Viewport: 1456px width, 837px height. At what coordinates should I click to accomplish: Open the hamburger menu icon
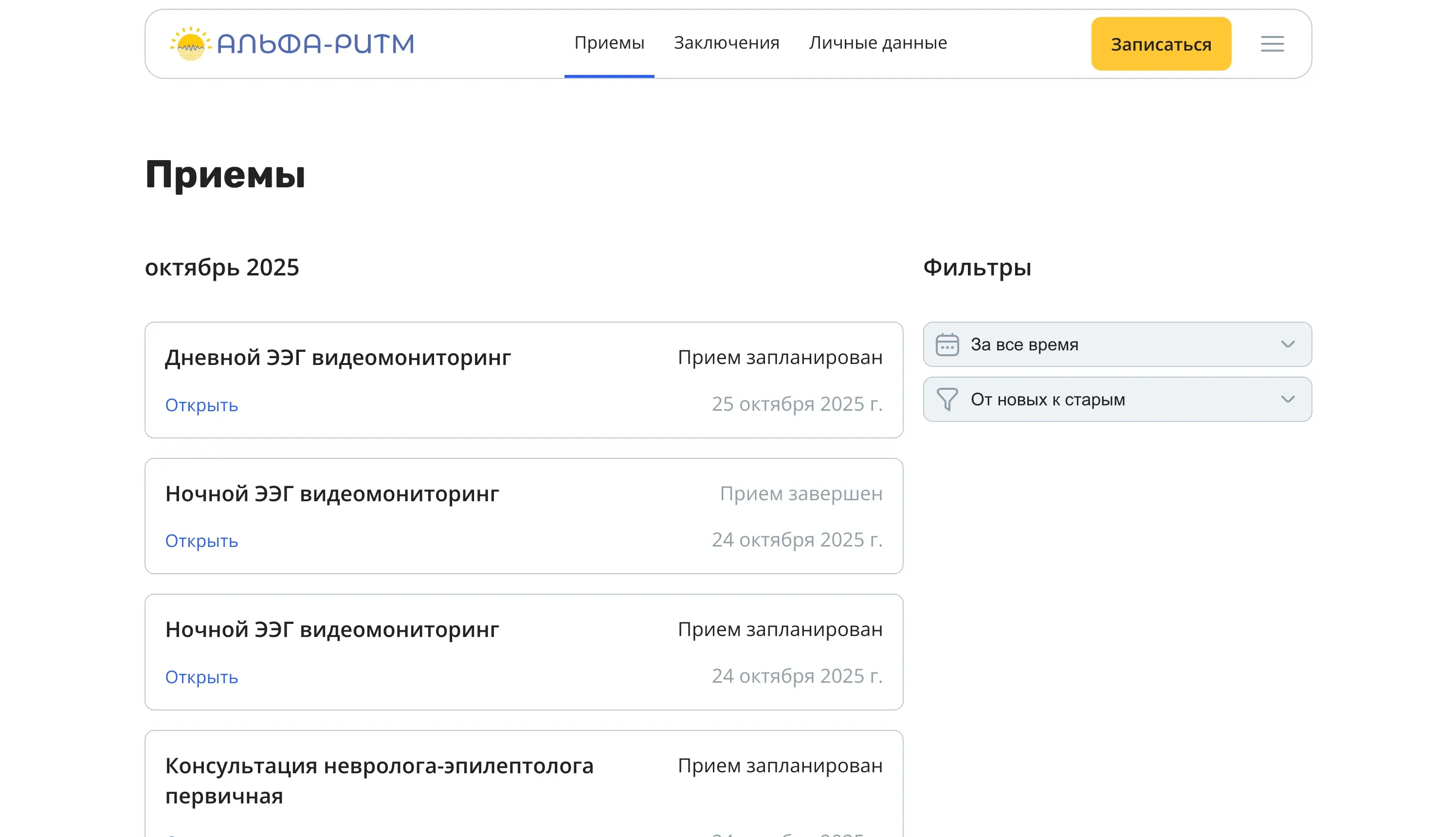(1272, 44)
